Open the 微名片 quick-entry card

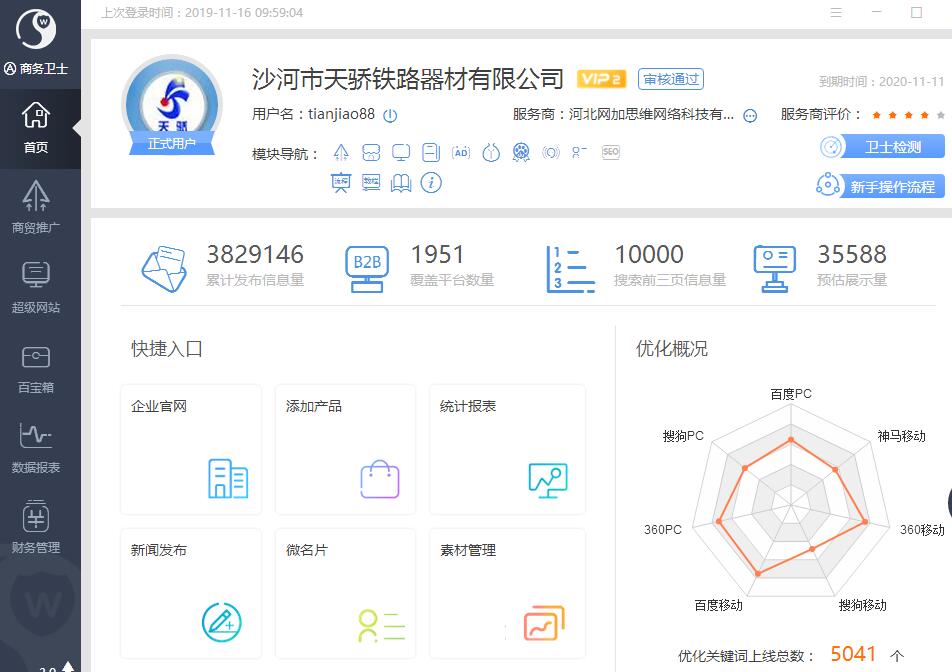pyautogui.click(x=345, y=593)
